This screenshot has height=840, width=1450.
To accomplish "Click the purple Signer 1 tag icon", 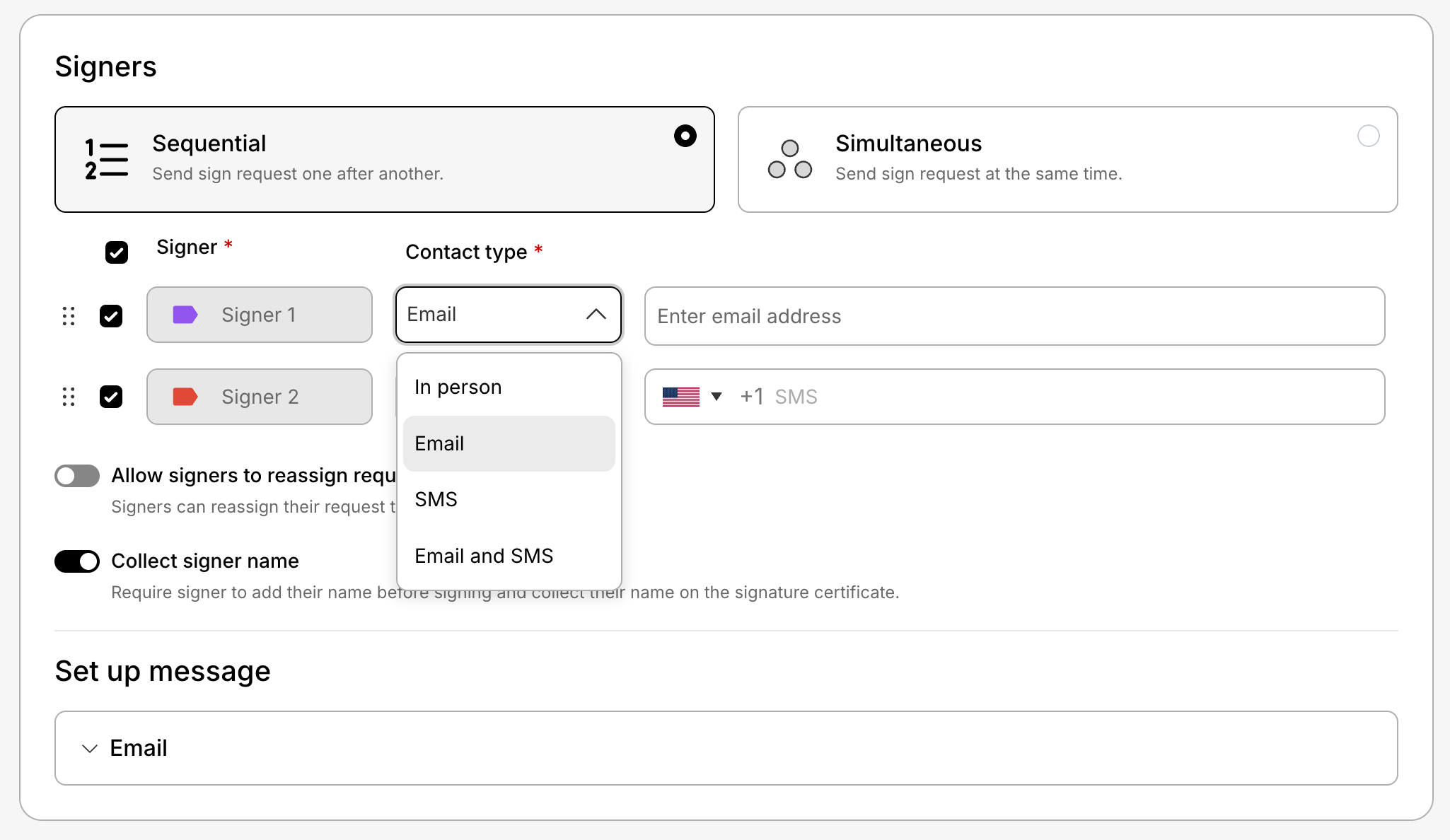I will [185, 315].
